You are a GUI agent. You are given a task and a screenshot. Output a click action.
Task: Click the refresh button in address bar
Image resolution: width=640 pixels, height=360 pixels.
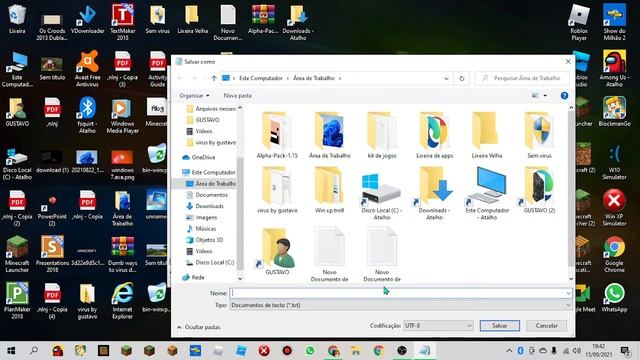462,78
